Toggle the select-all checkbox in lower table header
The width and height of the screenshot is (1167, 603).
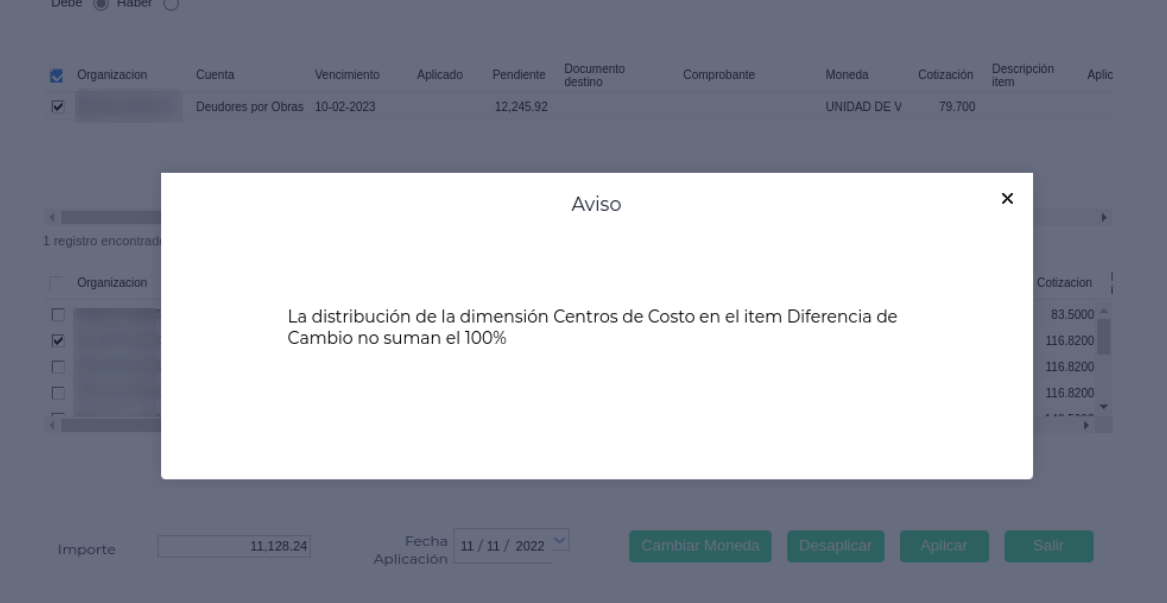point(57,283)
